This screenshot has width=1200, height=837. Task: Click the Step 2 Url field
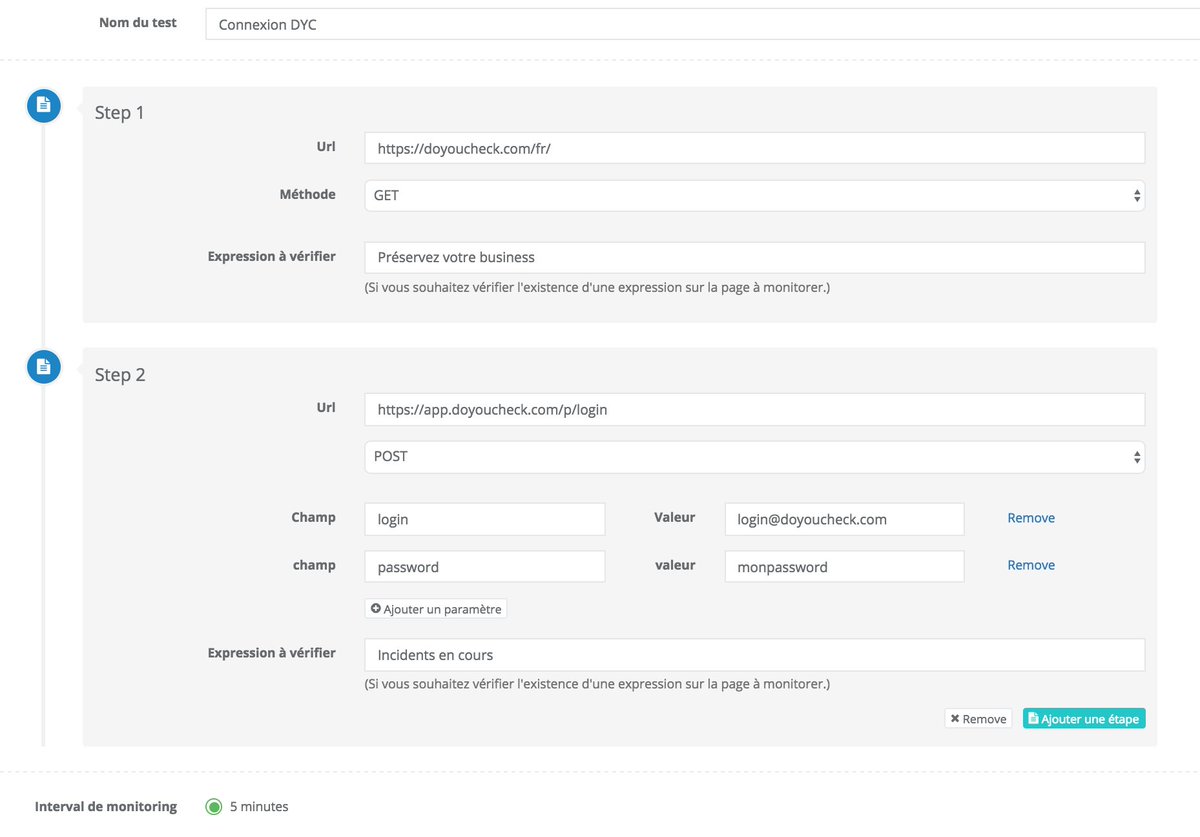[x=755, y=409]
